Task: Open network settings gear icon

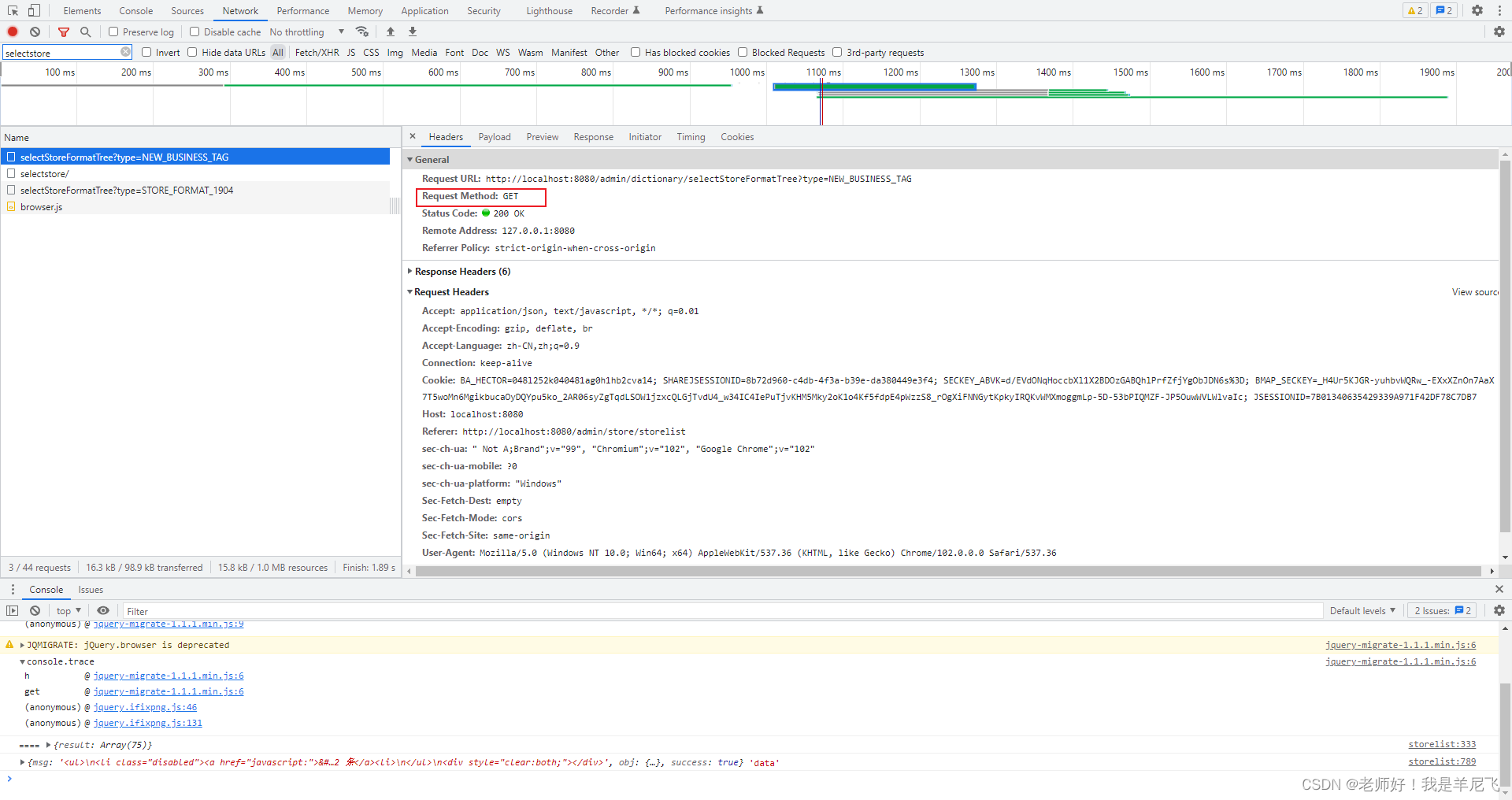Action: (1499, 31)
